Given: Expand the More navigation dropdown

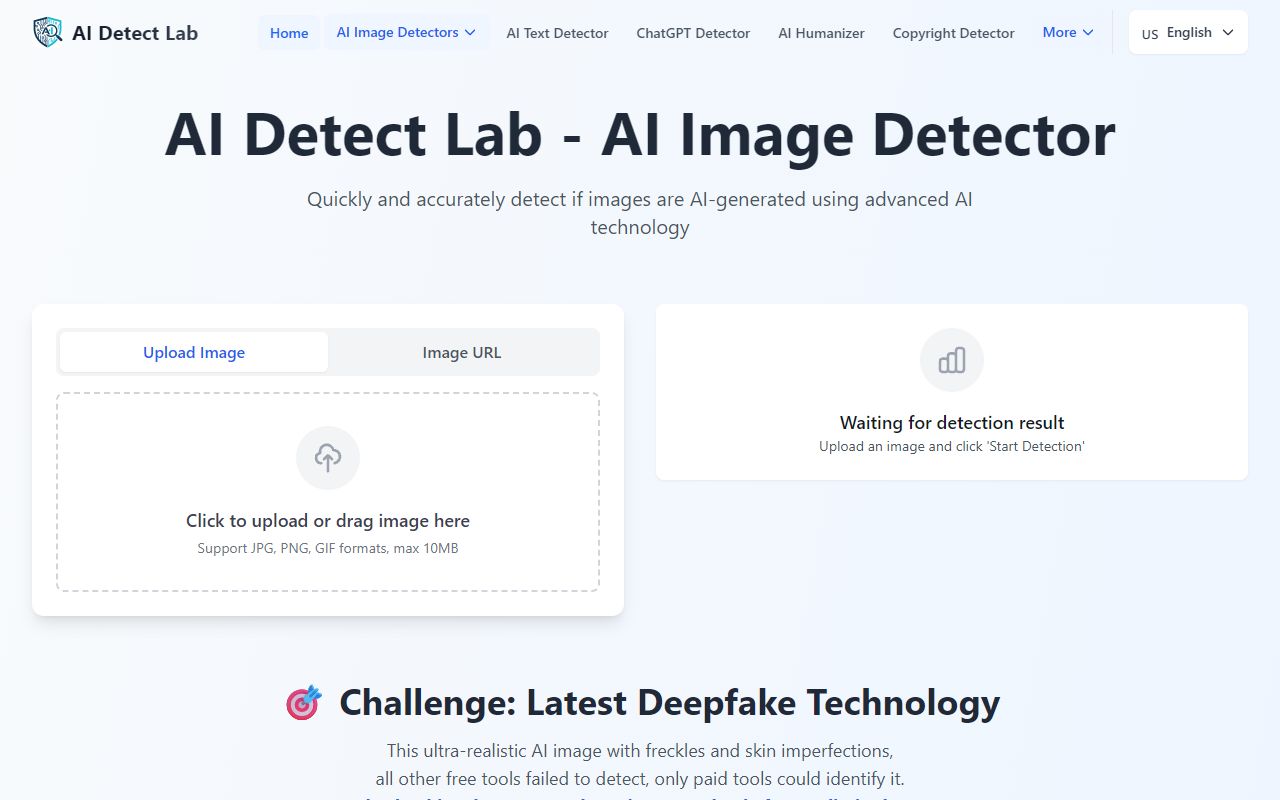Looking at the screenshot, I should 1067,32.
